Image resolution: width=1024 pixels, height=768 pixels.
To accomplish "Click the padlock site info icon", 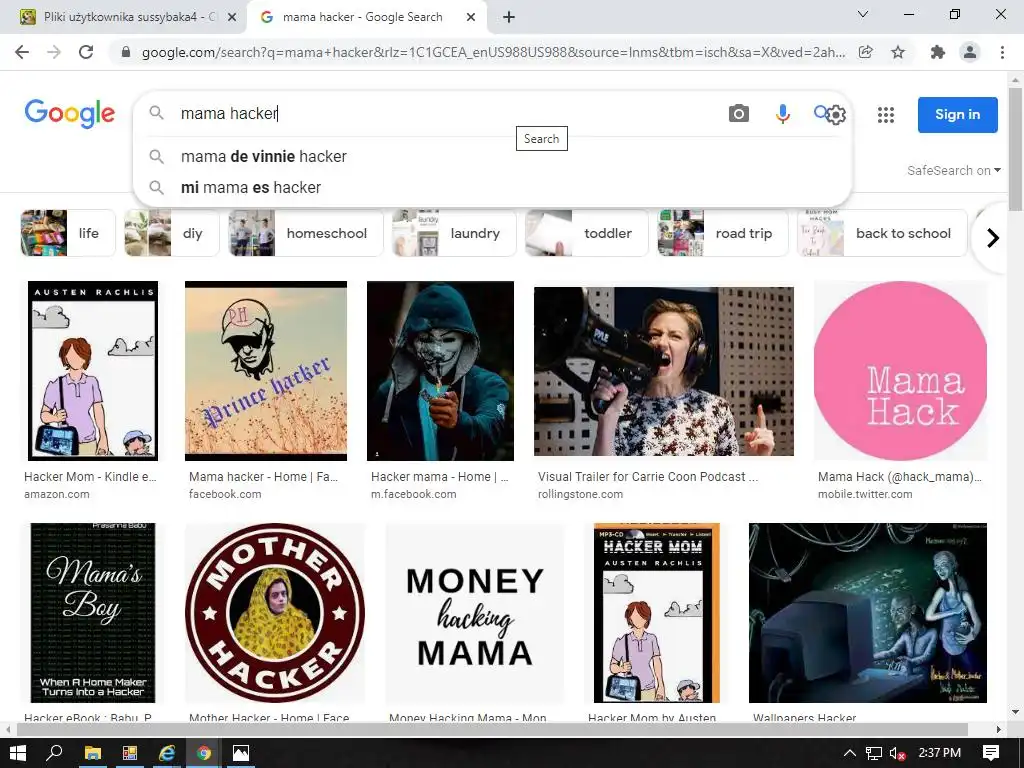I will (x=126, y=52).
